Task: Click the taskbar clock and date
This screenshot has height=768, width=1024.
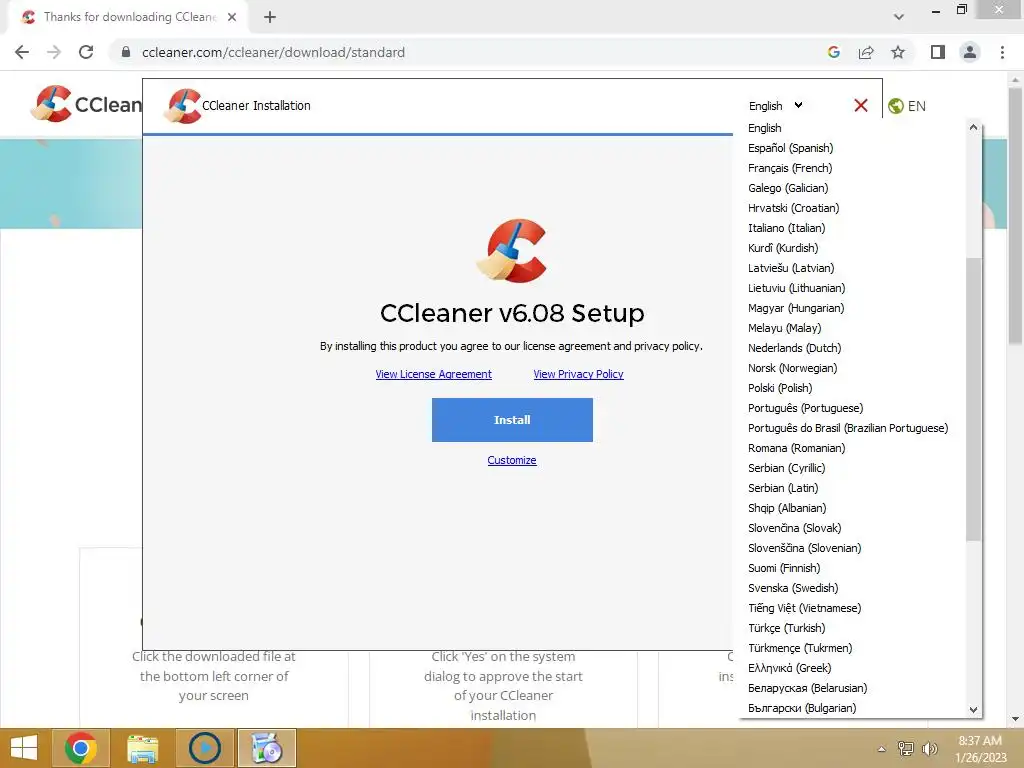Action: click(981, 749)
